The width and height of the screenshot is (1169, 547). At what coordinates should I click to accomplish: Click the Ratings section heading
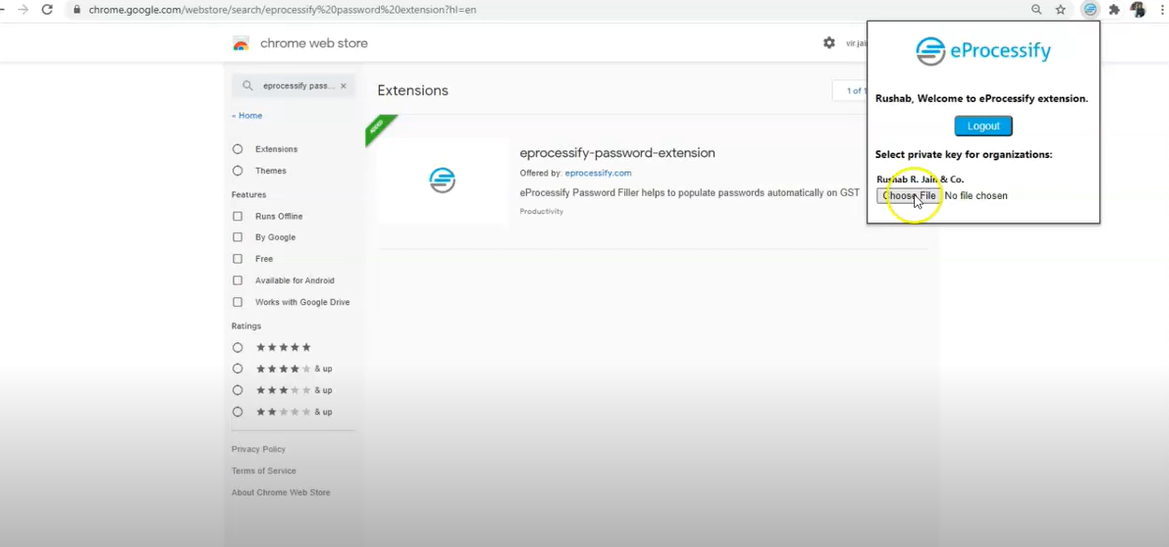tap(247, 326)
